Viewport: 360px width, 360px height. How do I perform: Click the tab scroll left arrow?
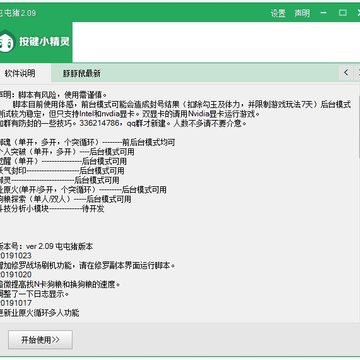coord(346,72)
